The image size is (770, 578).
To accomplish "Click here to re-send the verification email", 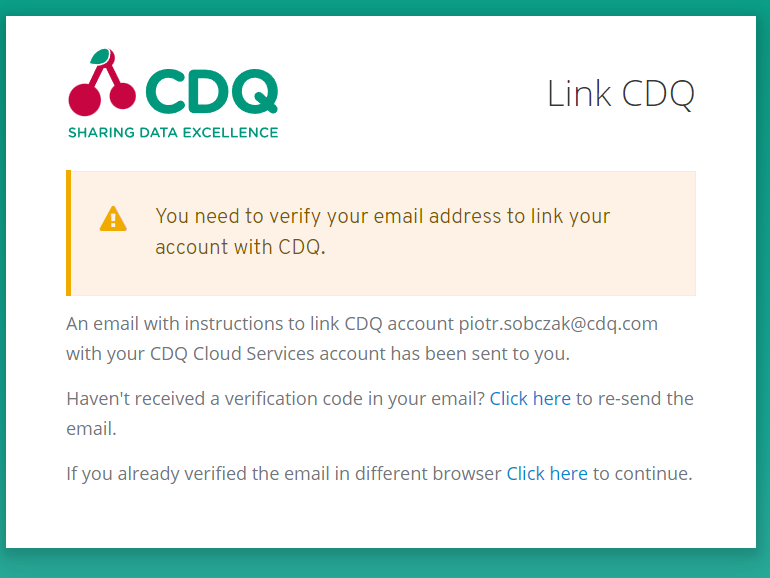I will click(x=530, y=398).
